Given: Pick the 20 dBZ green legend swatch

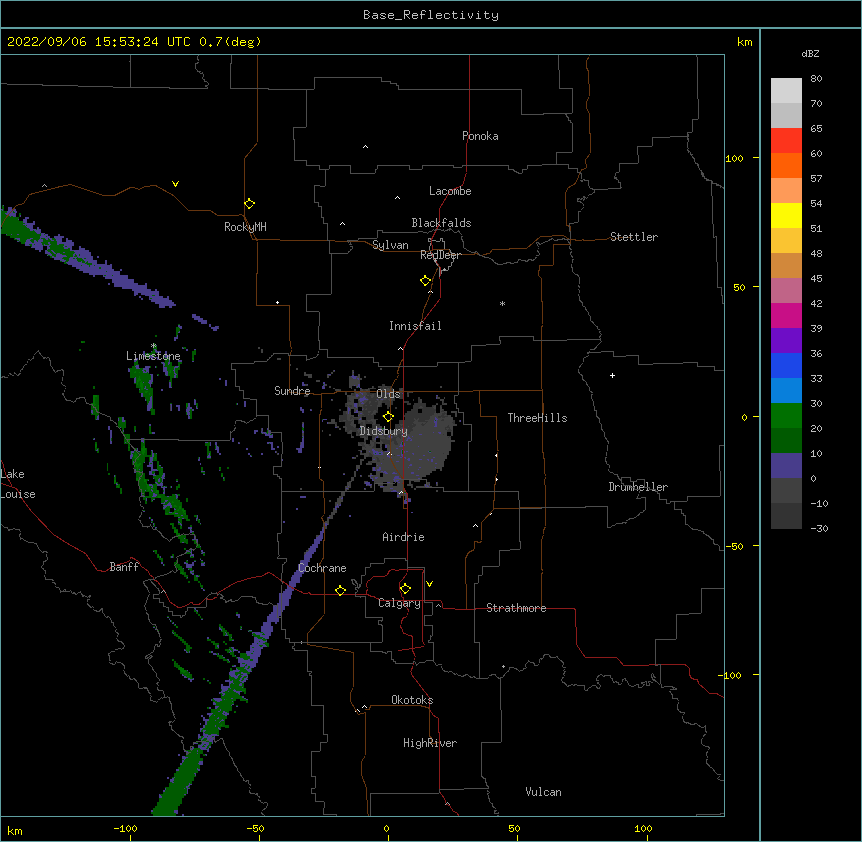Looking at the screenshot, I should 786,440.
